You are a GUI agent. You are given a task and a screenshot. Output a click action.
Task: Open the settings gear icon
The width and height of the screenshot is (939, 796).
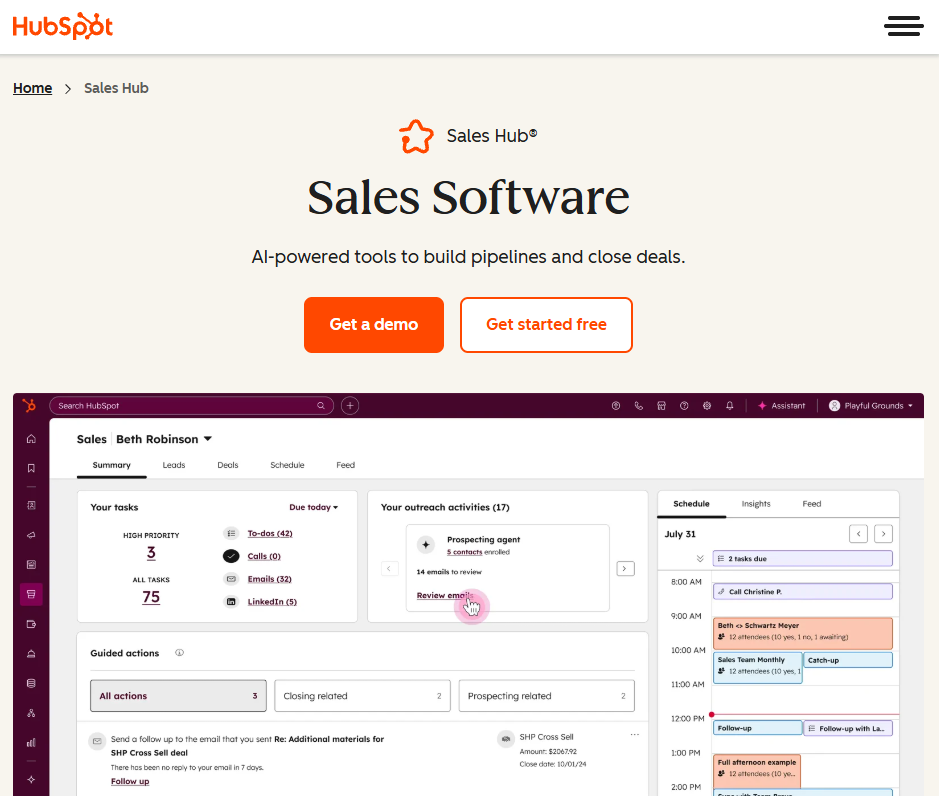(x=707, y=405)
